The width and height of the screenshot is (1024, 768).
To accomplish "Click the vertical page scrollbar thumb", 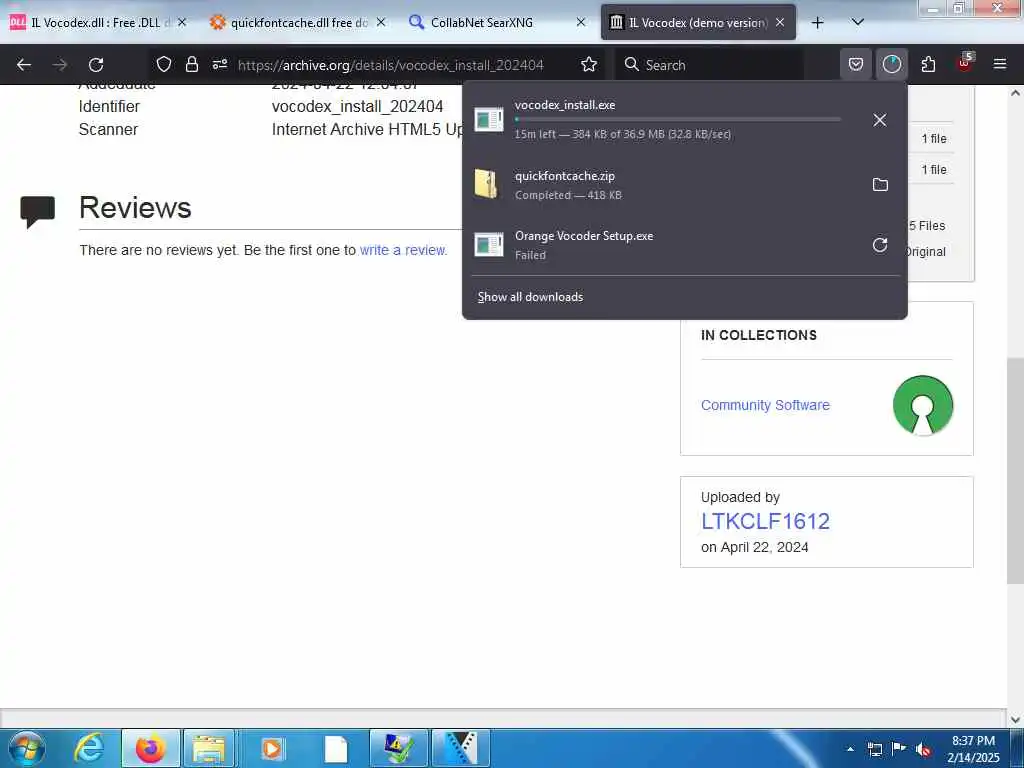I will pos(1015,471).
